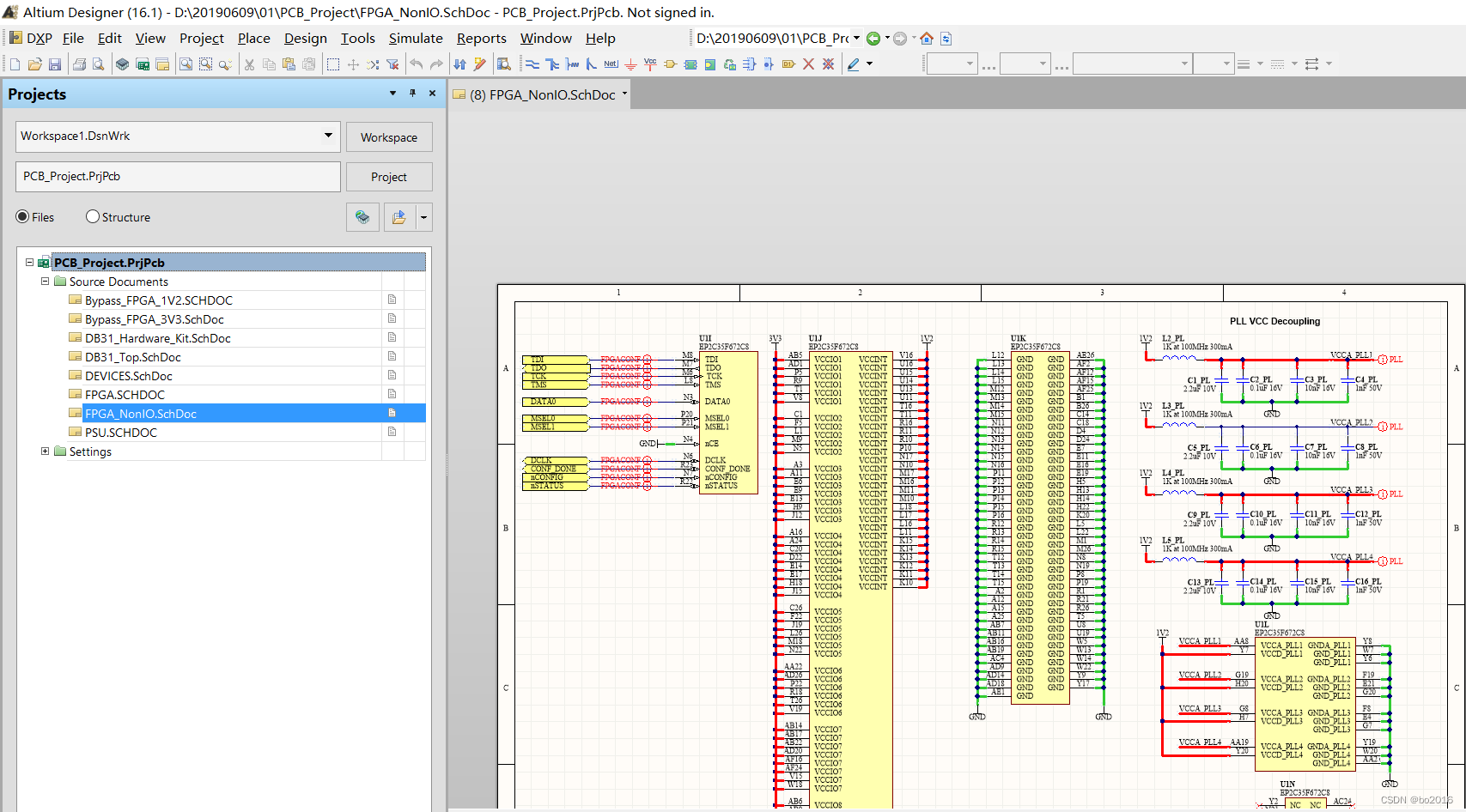Create a new document from the toolbar
Viewport: 1466px width, 812px height.
click(15, 64)
